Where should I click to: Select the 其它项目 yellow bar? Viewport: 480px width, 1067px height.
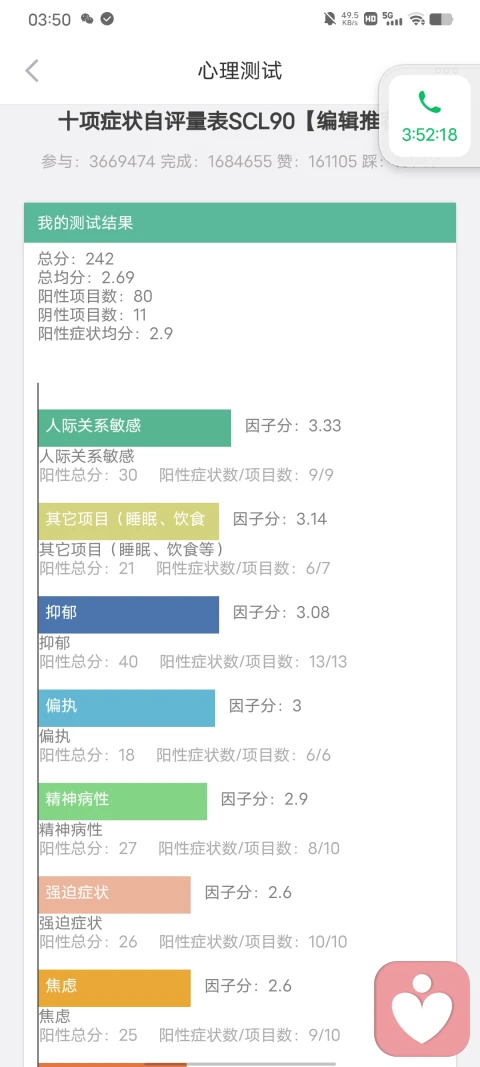pos(129,521)
